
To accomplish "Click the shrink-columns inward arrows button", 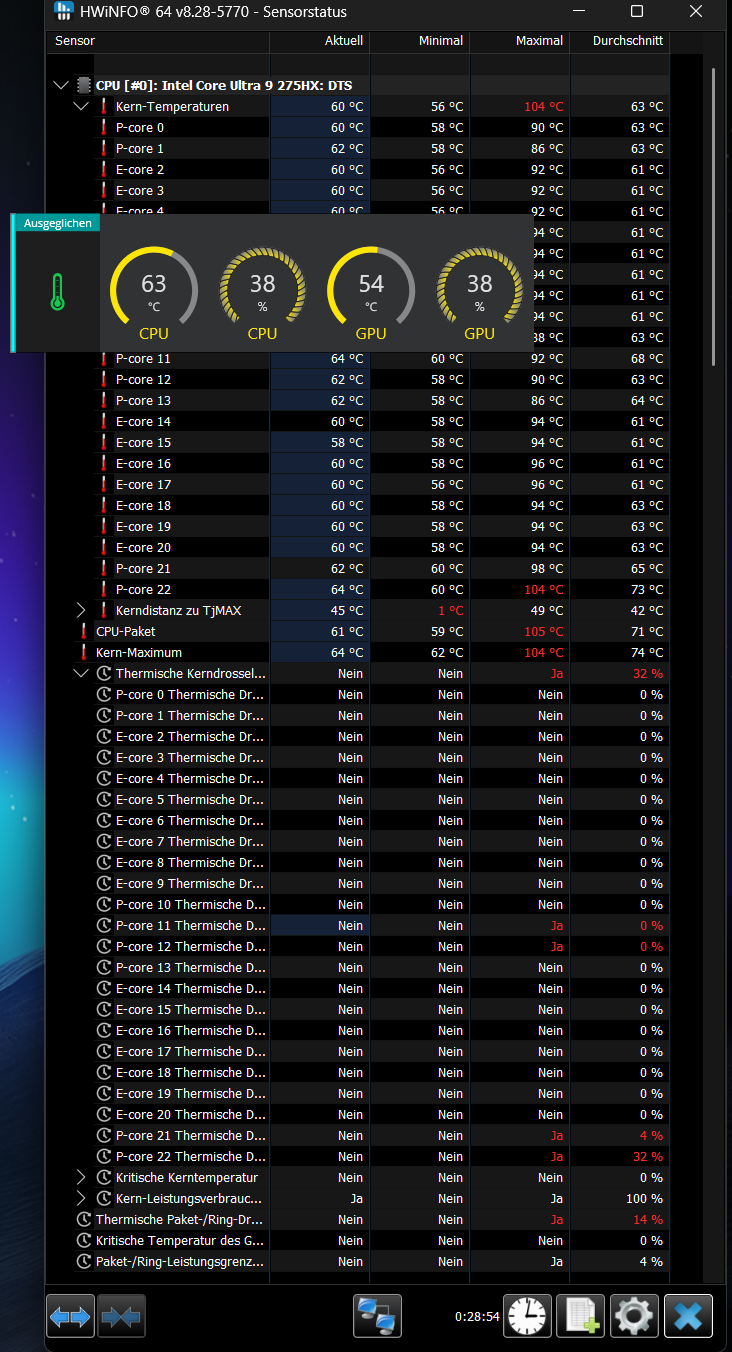I will click(x=122, y=1316).
